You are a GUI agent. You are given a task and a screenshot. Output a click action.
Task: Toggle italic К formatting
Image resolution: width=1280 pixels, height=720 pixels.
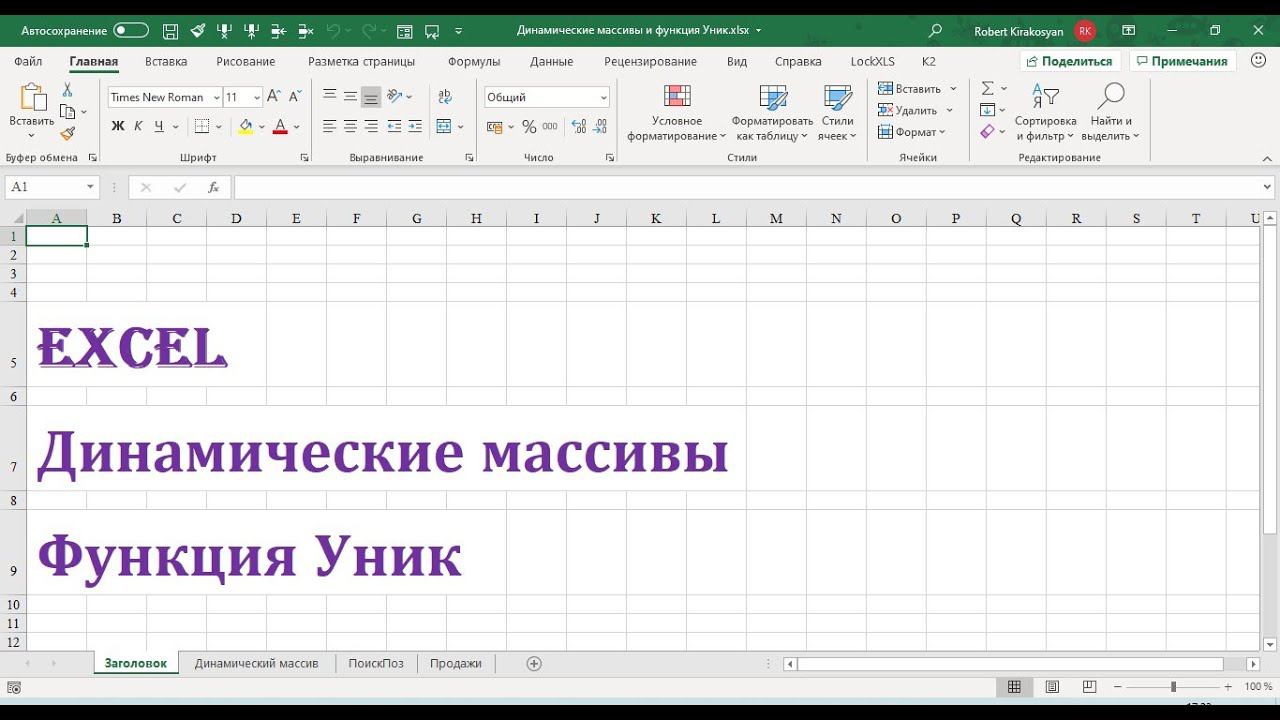(x=138, y=126)
